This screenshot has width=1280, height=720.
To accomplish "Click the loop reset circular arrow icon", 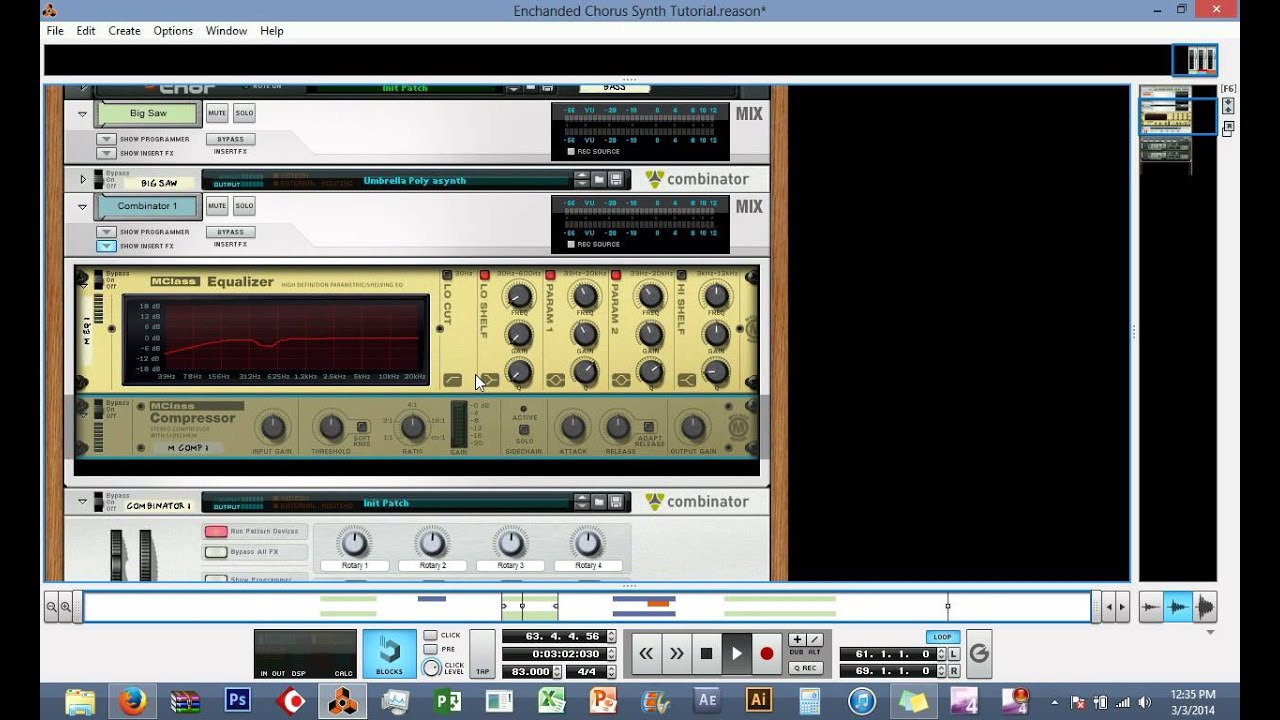I will click(x=979, y=653).
